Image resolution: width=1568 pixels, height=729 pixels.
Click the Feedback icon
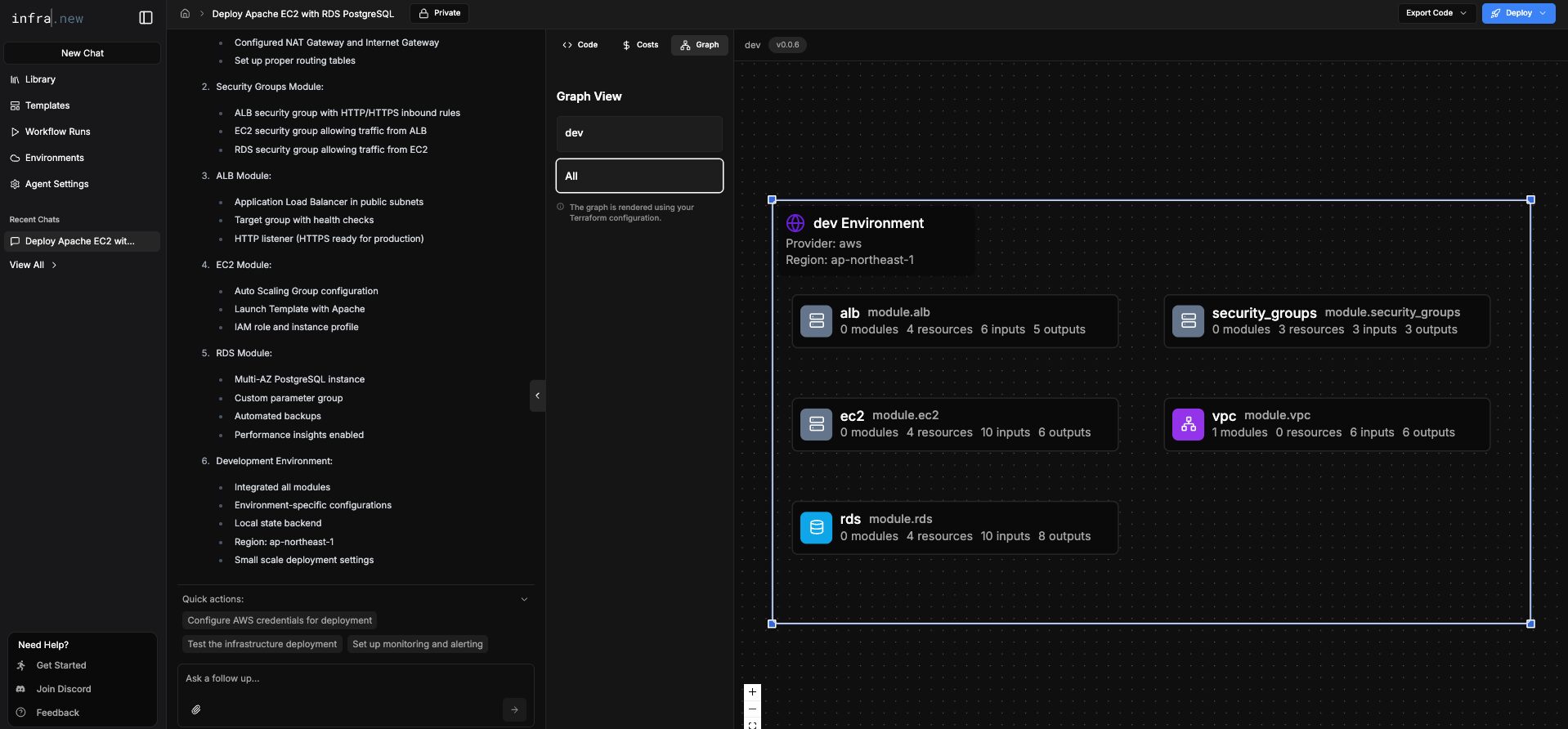pos(21,713)
